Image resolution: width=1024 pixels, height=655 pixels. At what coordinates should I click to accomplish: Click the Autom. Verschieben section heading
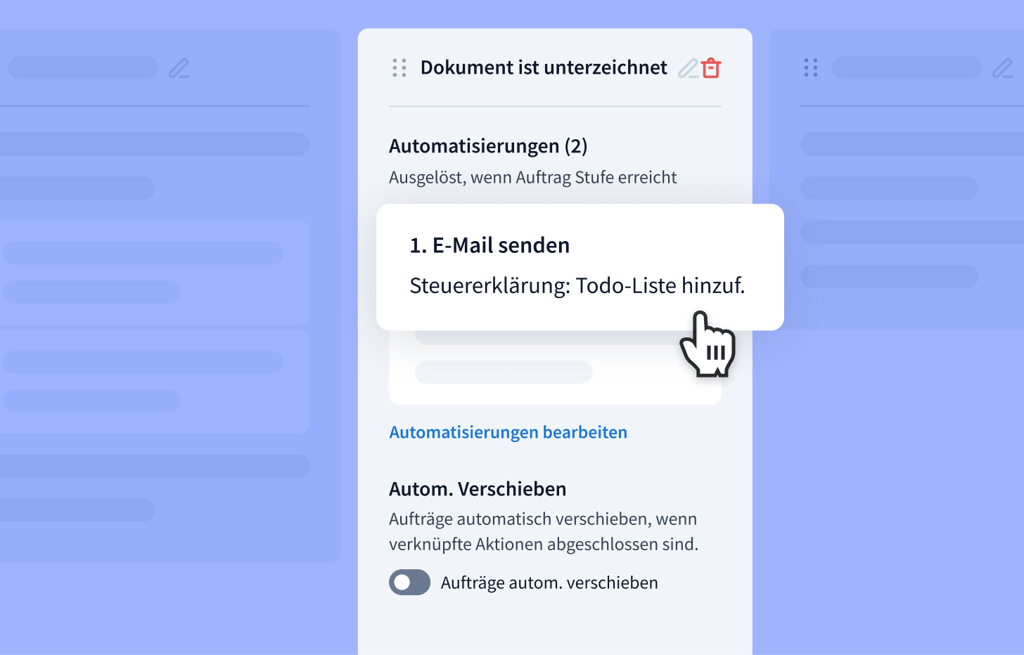tap(477, 489)
